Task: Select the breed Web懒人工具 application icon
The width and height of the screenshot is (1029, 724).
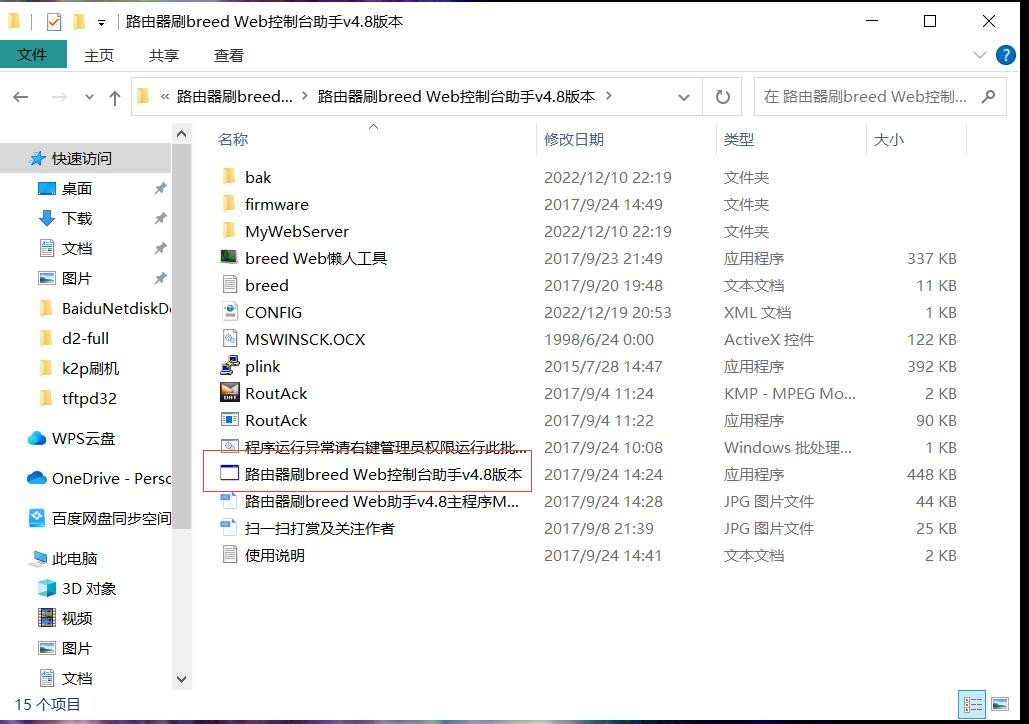Action: tap(229, 258)
